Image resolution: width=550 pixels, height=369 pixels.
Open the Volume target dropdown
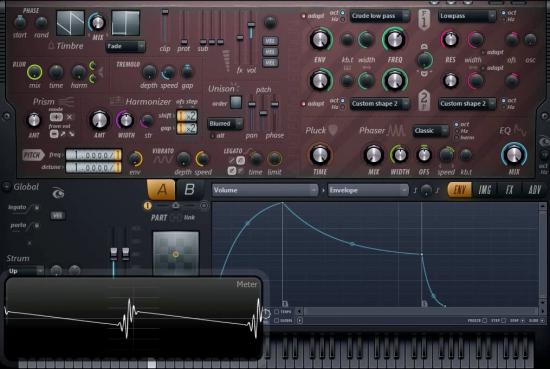point(265,190)
